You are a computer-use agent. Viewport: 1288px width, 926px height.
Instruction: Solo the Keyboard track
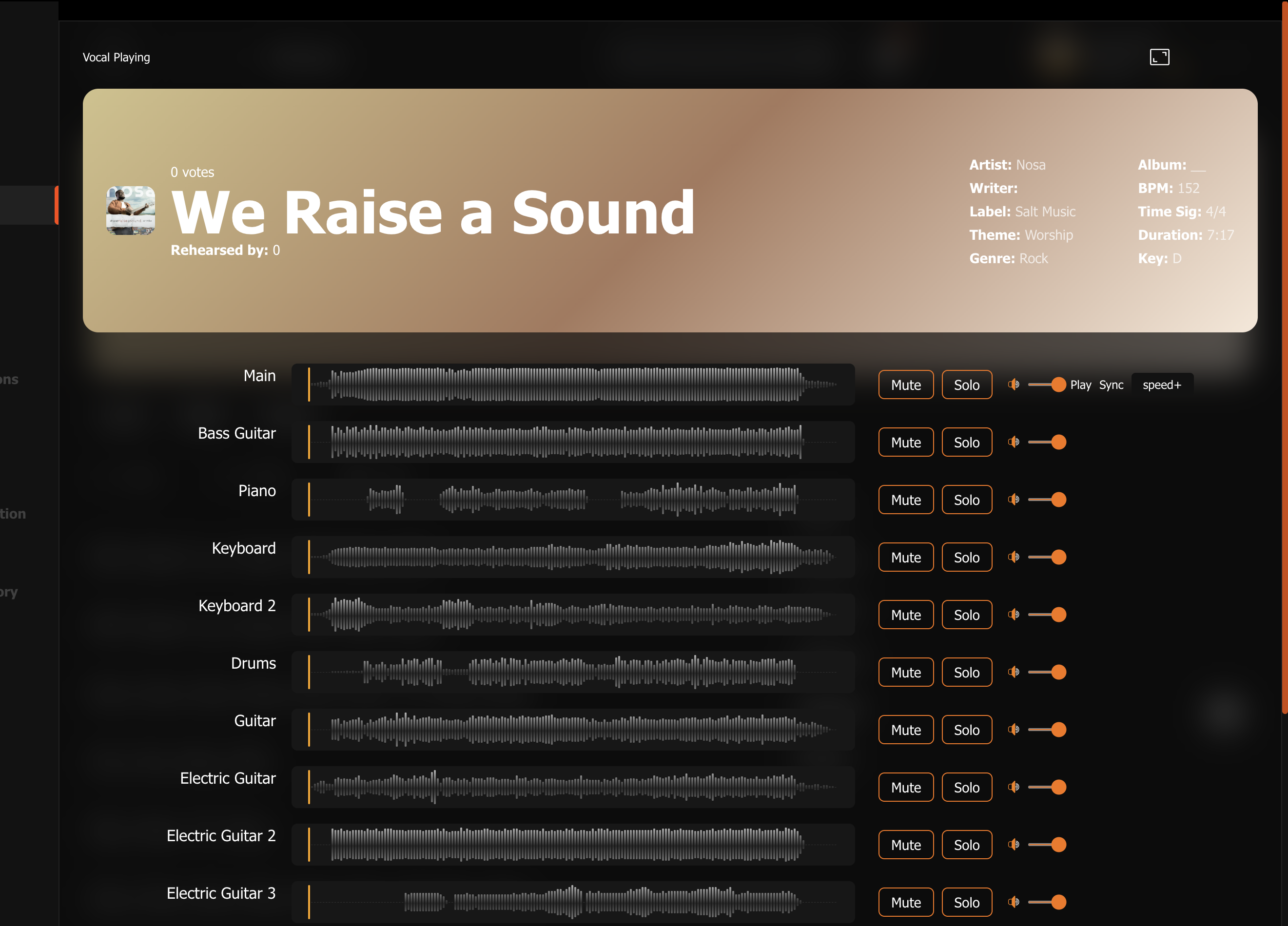pyautogui.click(x=967, y=558)
